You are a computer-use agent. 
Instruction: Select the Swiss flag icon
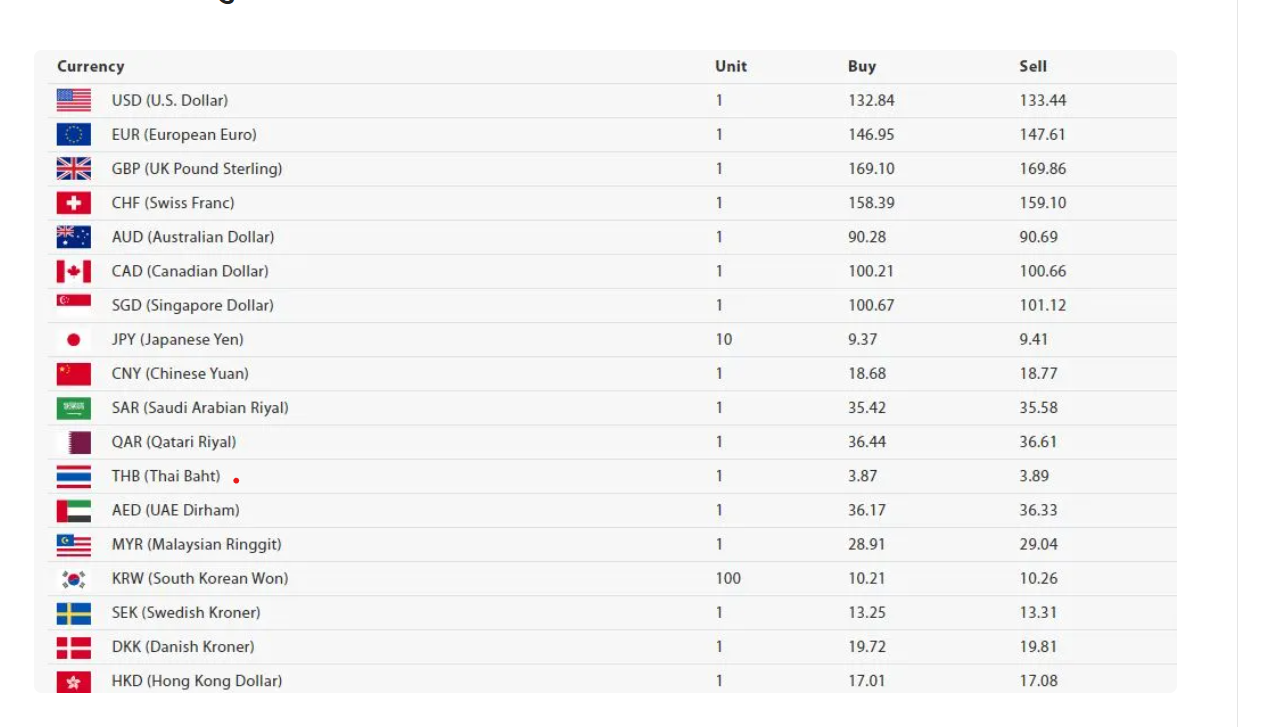coord(74,203)
